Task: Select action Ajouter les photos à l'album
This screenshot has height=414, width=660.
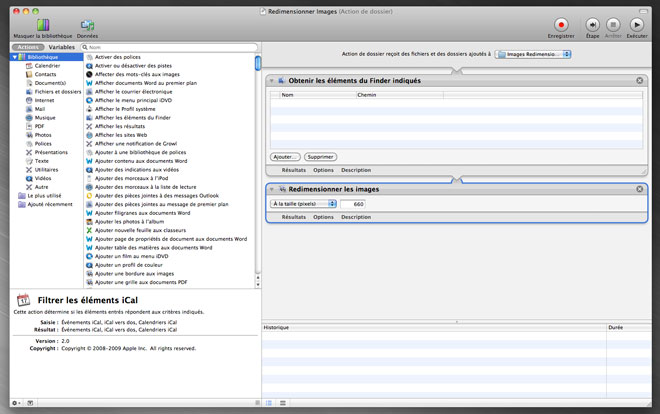Action: (129, 222)
